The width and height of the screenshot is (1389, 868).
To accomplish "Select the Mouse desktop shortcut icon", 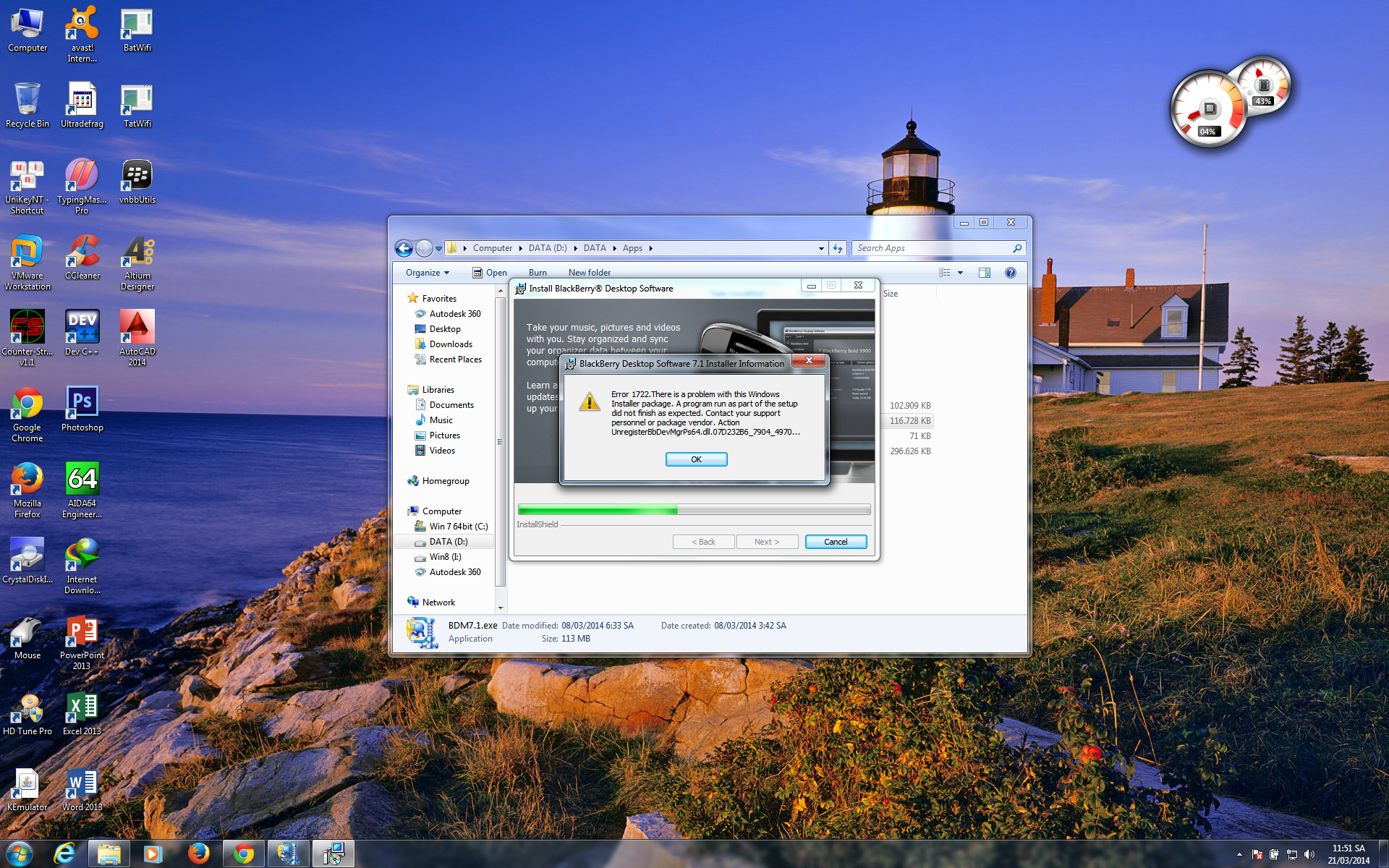I will (x=27, y=637).
